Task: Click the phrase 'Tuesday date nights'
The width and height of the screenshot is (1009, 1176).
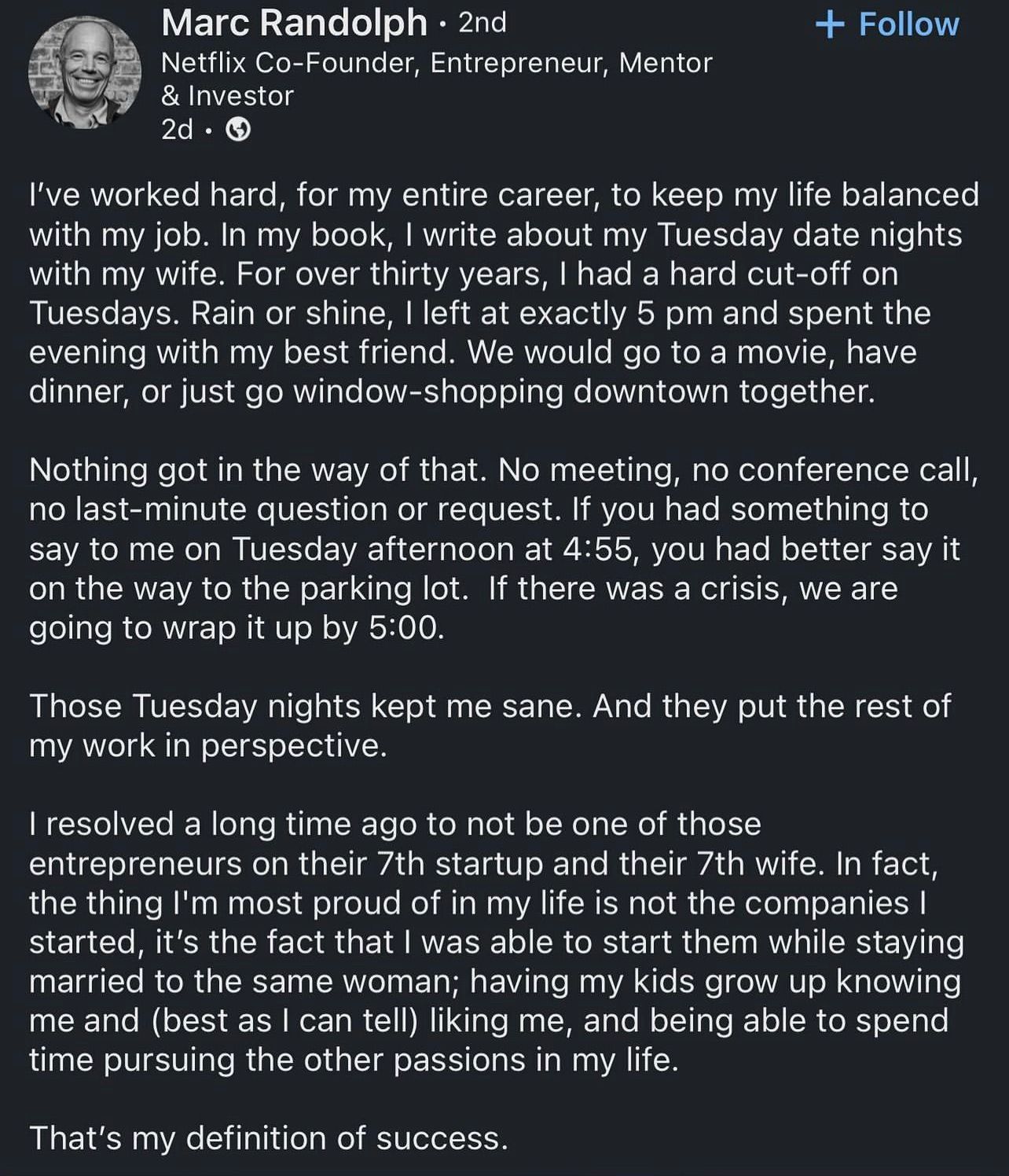Action: coord(809,235)
